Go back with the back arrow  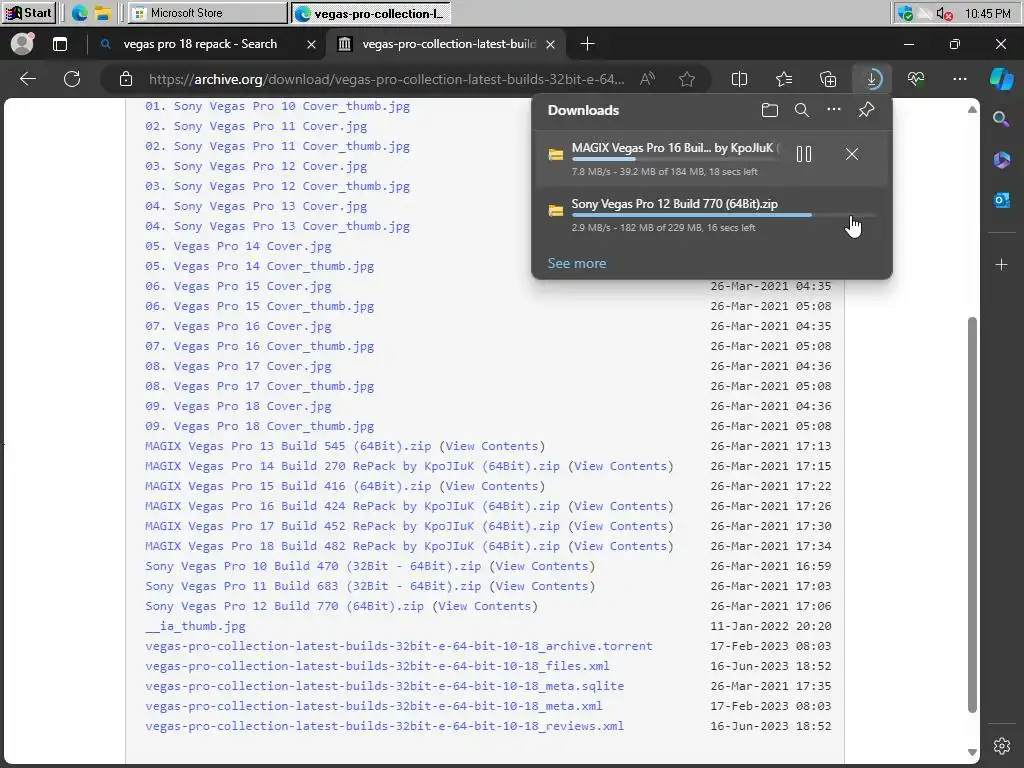coord(28,79)
